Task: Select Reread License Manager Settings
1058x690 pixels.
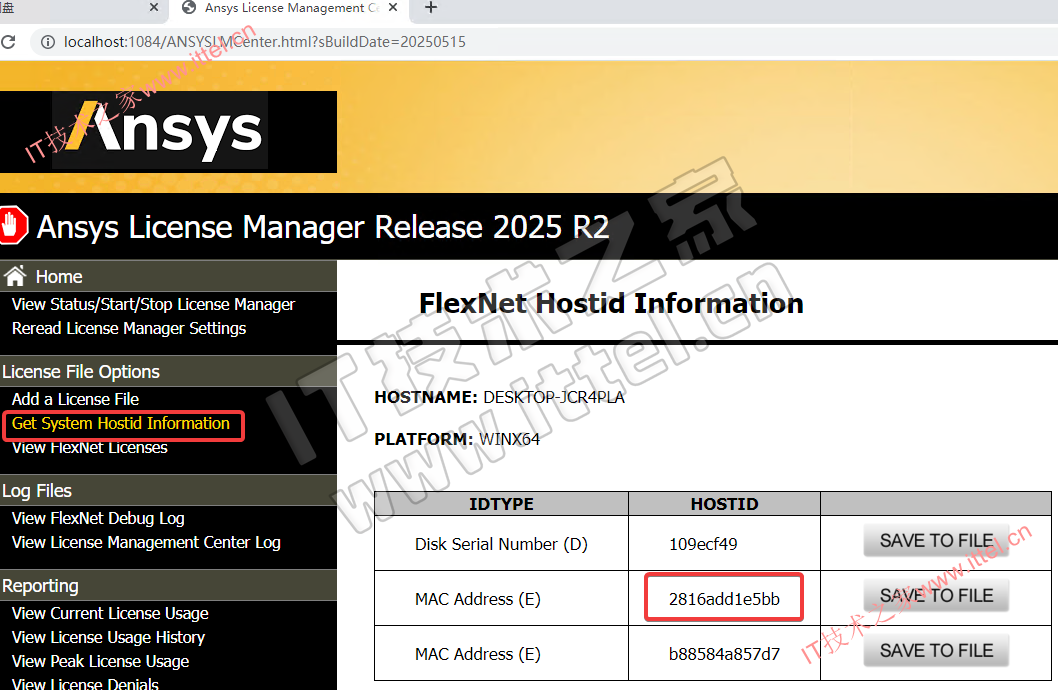Action: click(x=129, y=328)
